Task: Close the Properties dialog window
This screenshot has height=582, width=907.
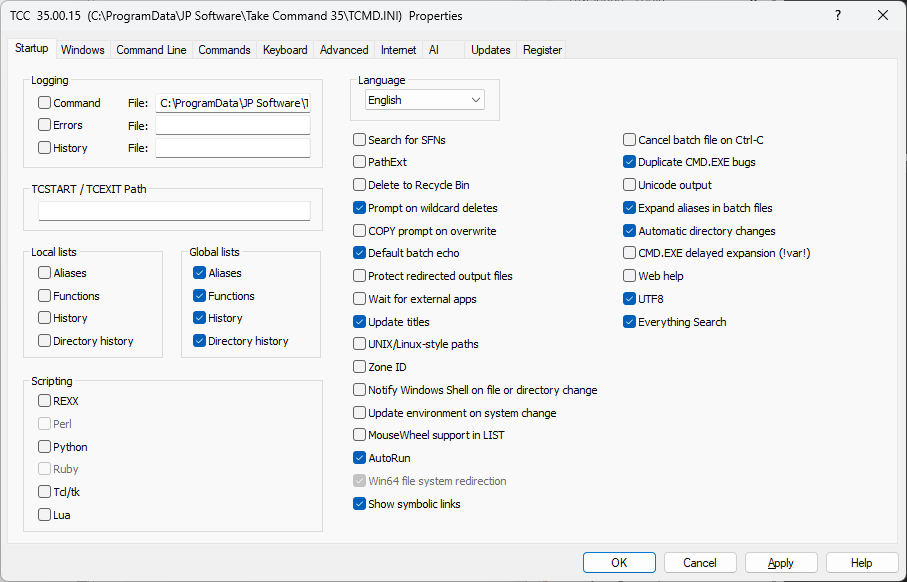Action: coord(883,16)
